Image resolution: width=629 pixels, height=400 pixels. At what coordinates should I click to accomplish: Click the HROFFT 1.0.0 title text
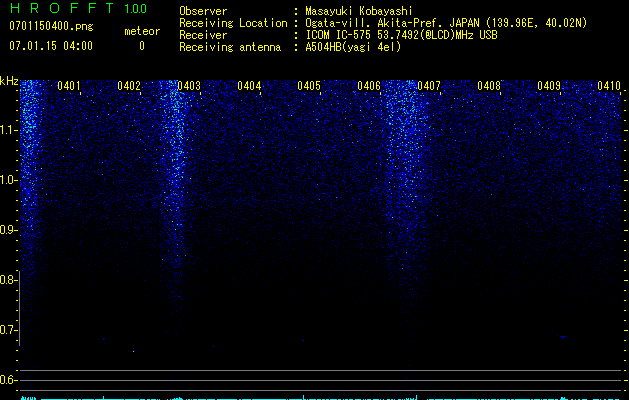78,8
